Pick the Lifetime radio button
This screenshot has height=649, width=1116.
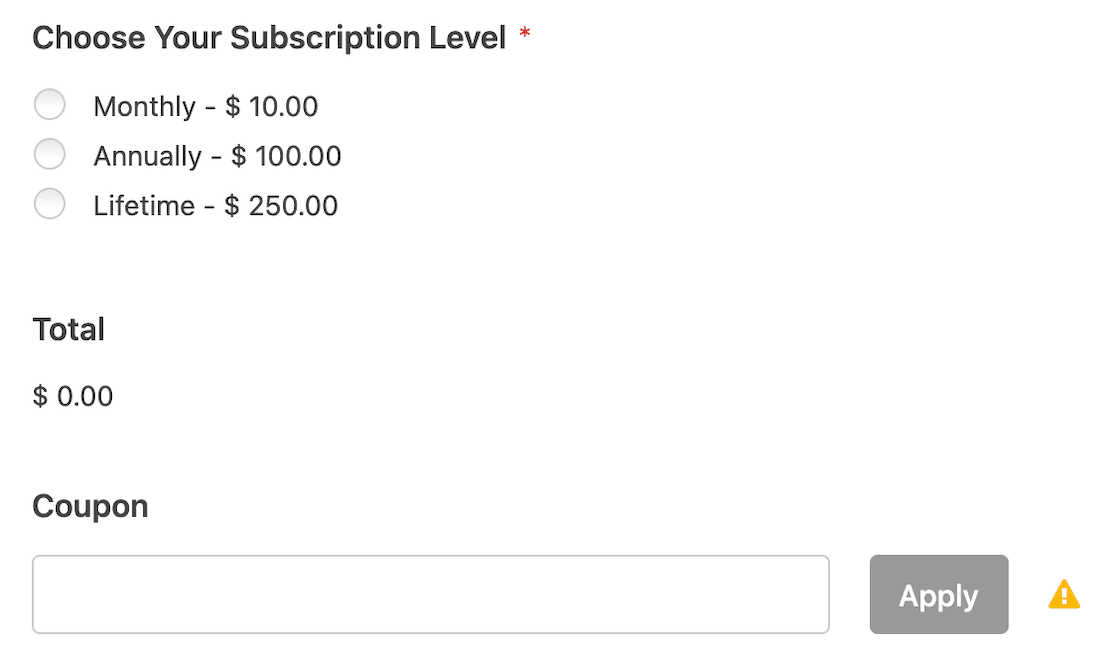pos(50,204)
